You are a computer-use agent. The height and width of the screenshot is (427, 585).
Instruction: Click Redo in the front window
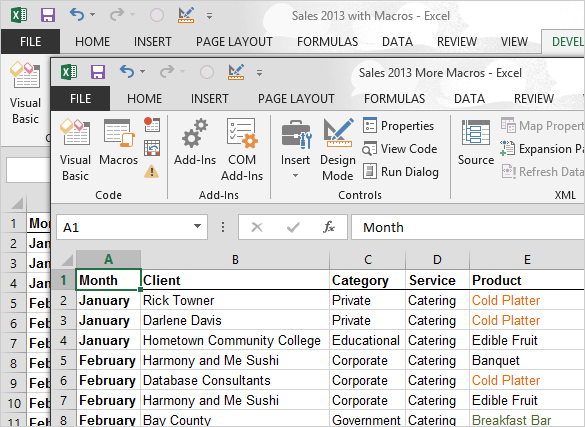pyautogui.click(x=167, y=72)
